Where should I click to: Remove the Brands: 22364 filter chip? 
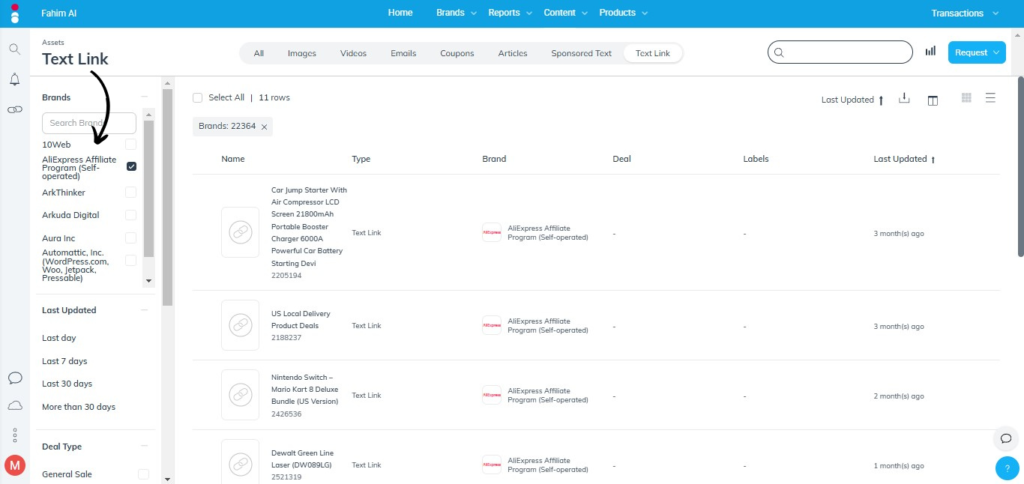pyautogui.click(x=264, y=127)
